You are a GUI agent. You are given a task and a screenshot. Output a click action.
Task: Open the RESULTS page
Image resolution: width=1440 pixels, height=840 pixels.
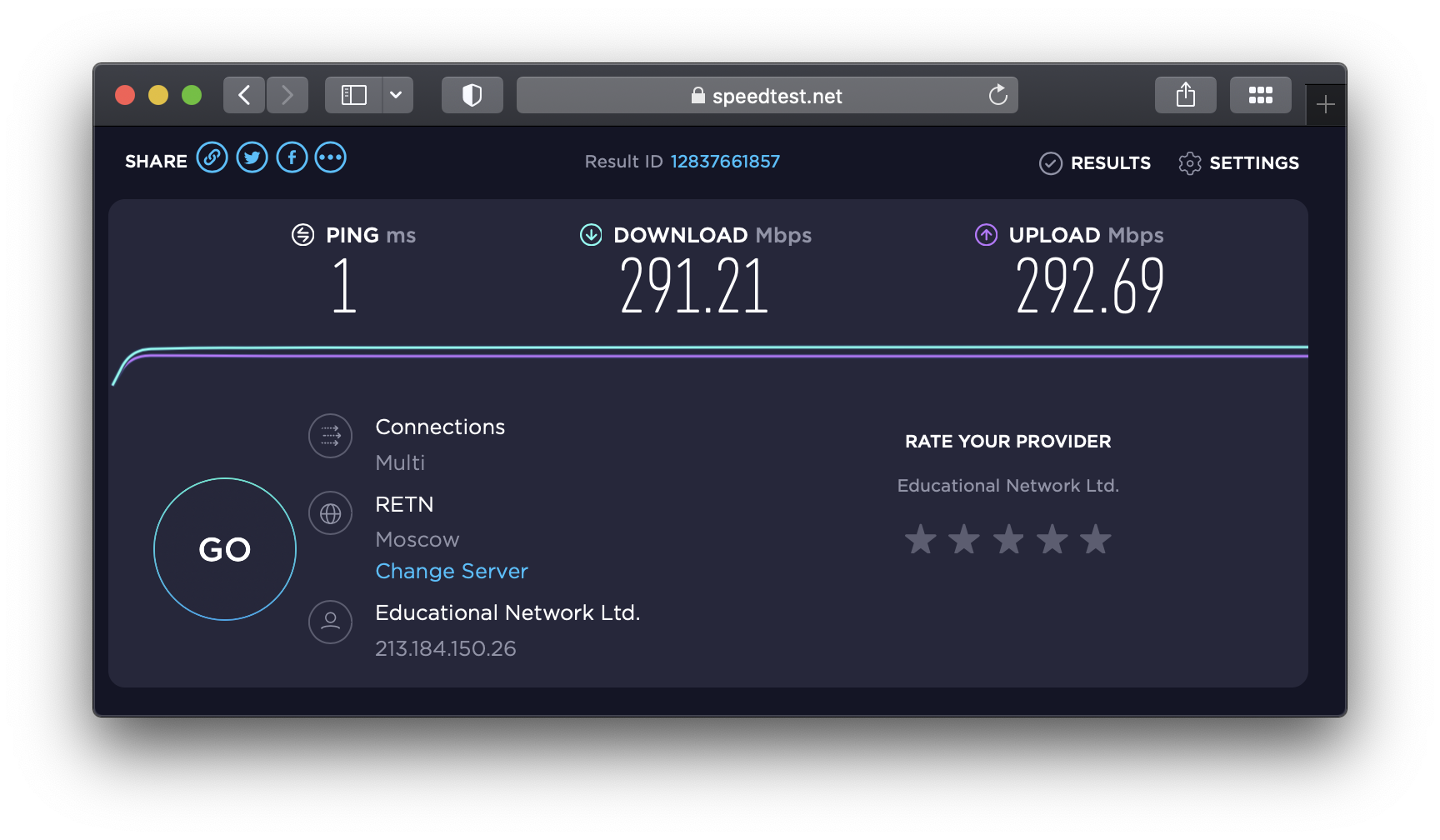1095,163
